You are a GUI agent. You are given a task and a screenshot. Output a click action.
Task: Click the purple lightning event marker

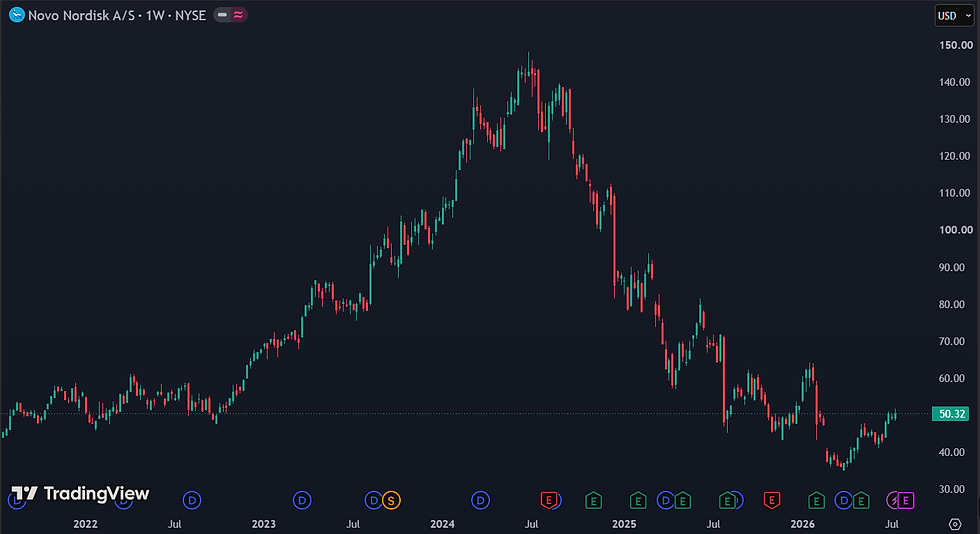894,500
